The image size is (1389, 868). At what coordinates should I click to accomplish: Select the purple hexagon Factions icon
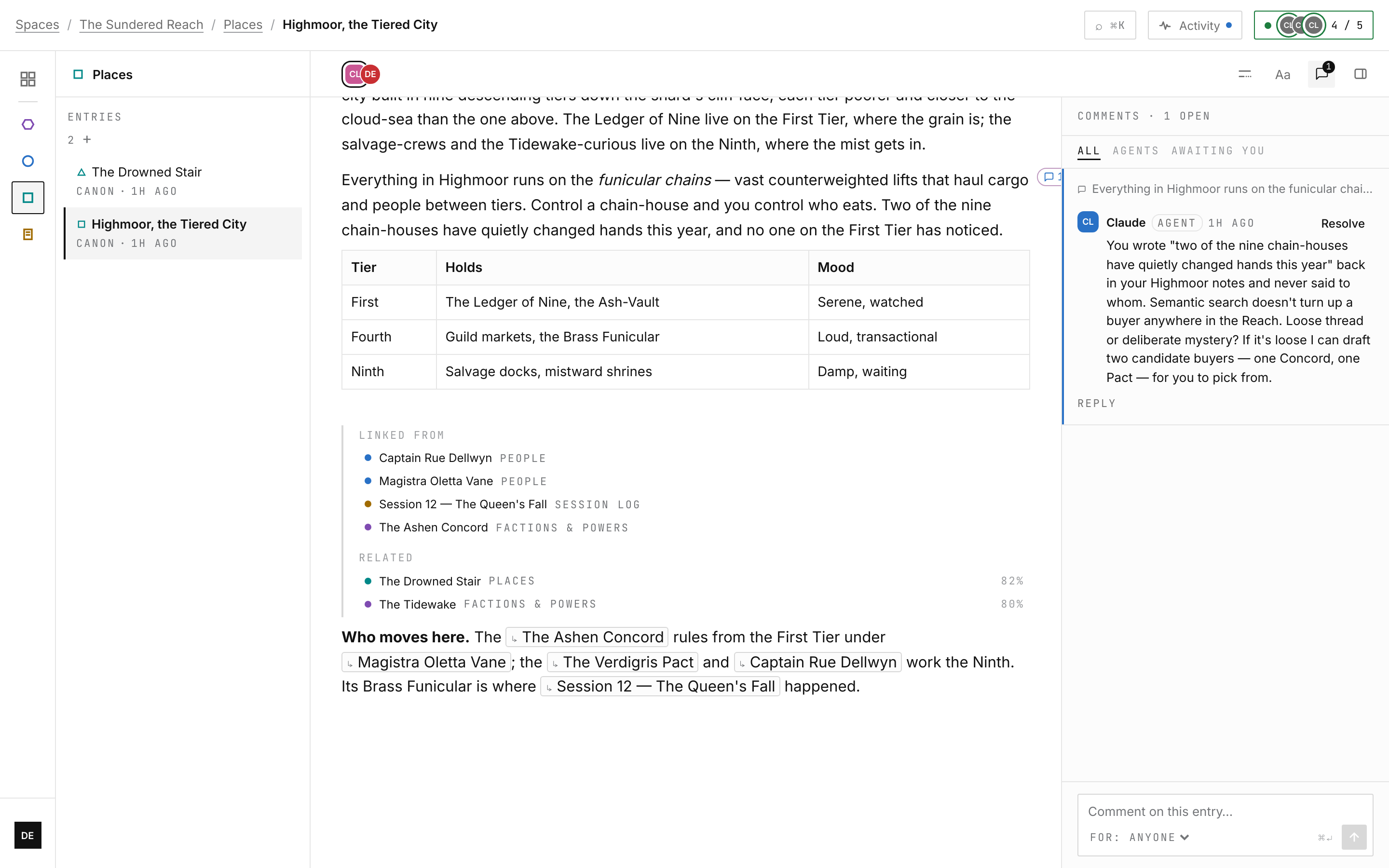click(27, 124)
